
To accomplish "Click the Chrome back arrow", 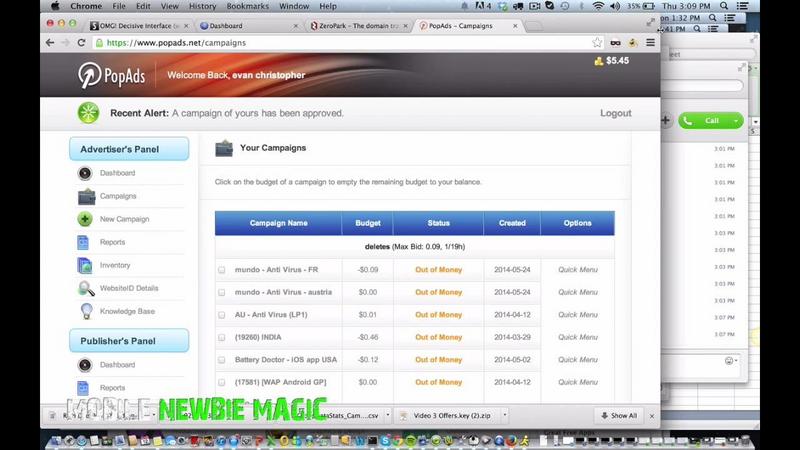I will point(49,43).
